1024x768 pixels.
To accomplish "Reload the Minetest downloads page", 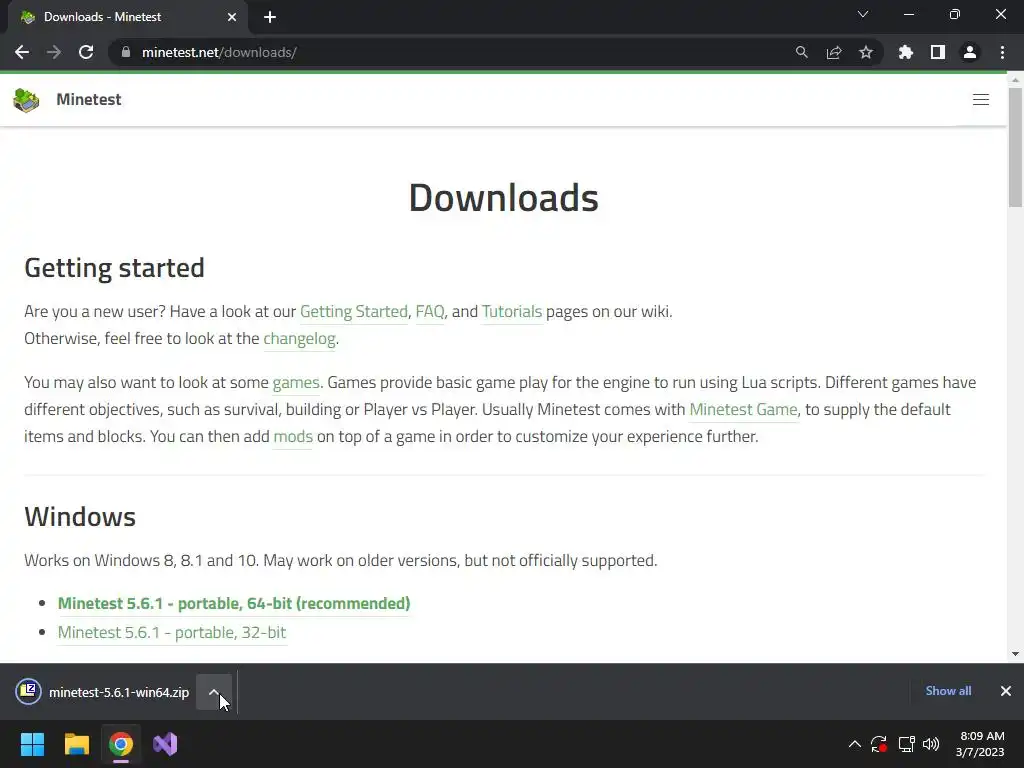I will point(86,52).
